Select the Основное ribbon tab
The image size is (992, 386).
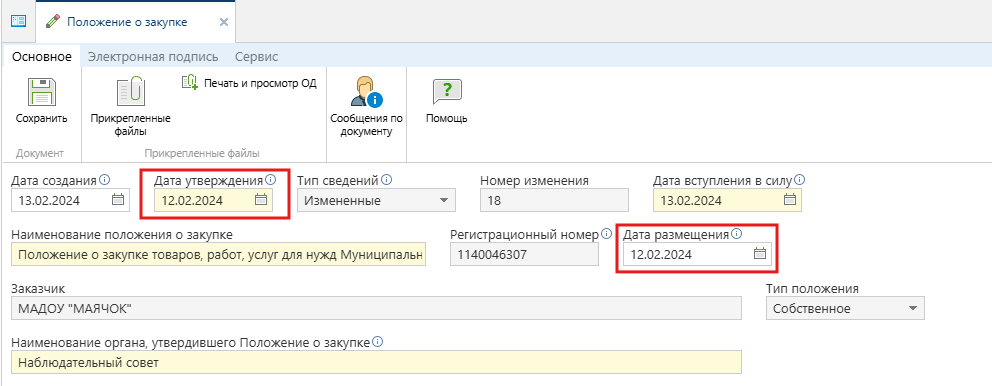click(42, 56)
